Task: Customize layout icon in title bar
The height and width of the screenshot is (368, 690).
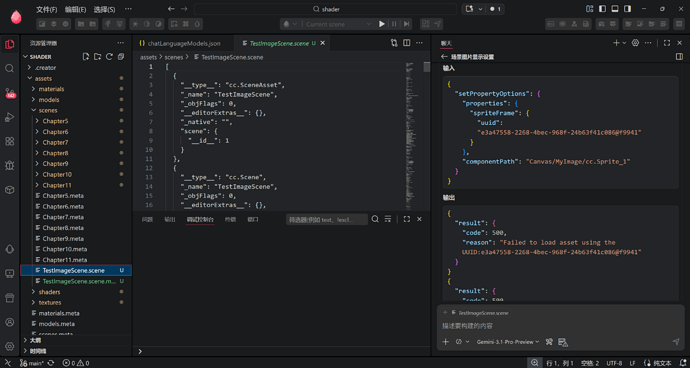Action: point(590,9)
